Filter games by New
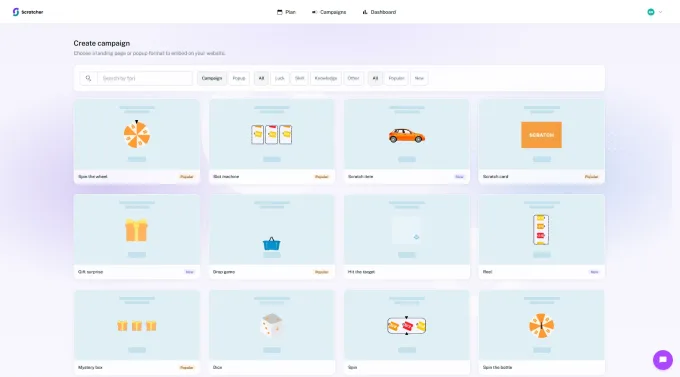 419,79
